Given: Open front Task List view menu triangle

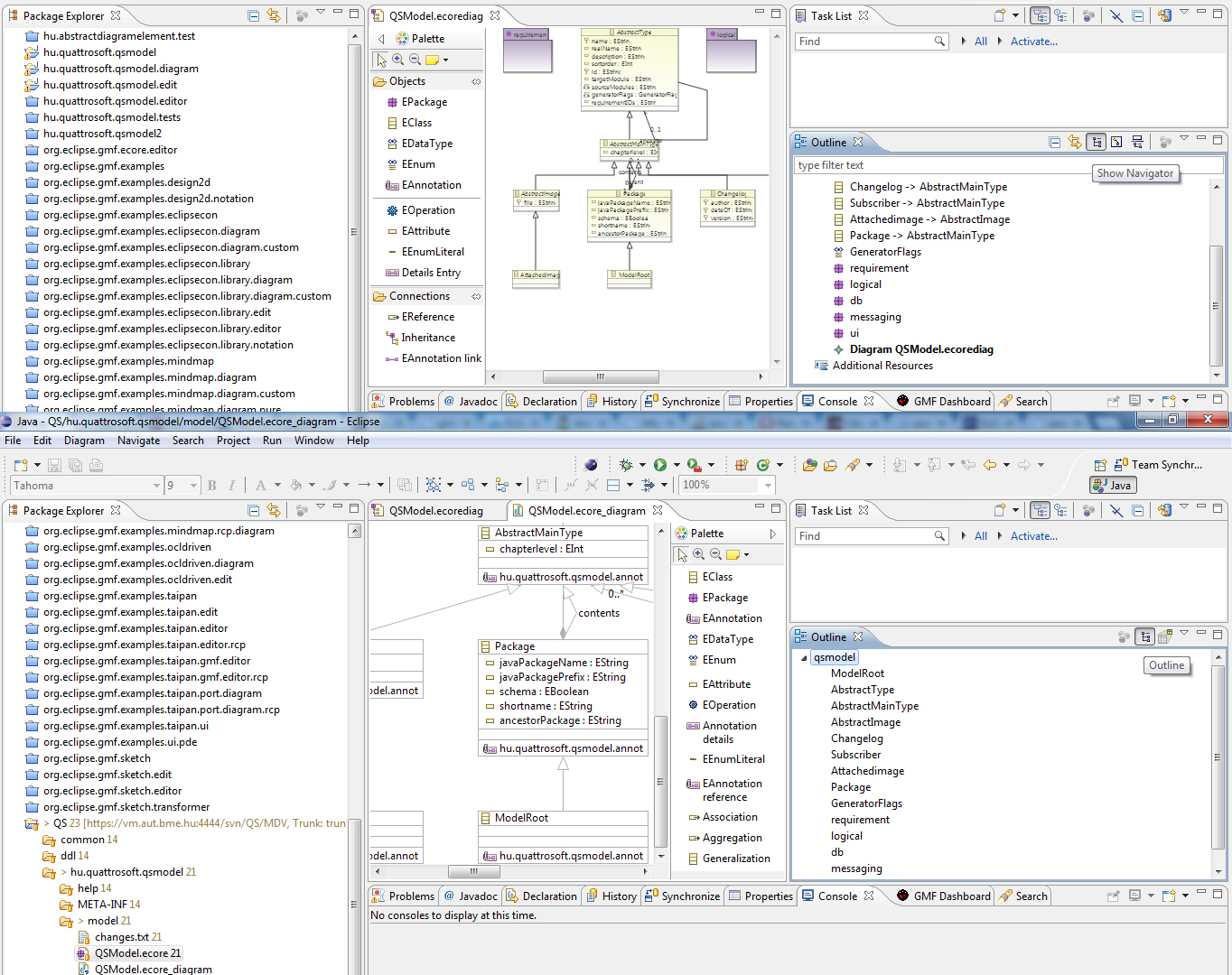Looking at the screenshot, I should 1183,508.
